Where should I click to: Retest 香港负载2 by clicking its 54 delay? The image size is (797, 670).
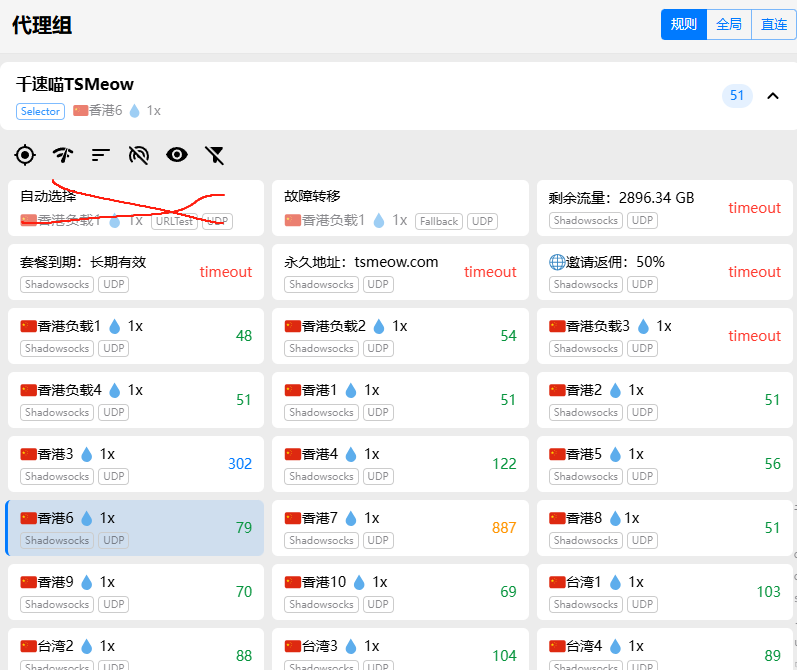pos(508,336)
